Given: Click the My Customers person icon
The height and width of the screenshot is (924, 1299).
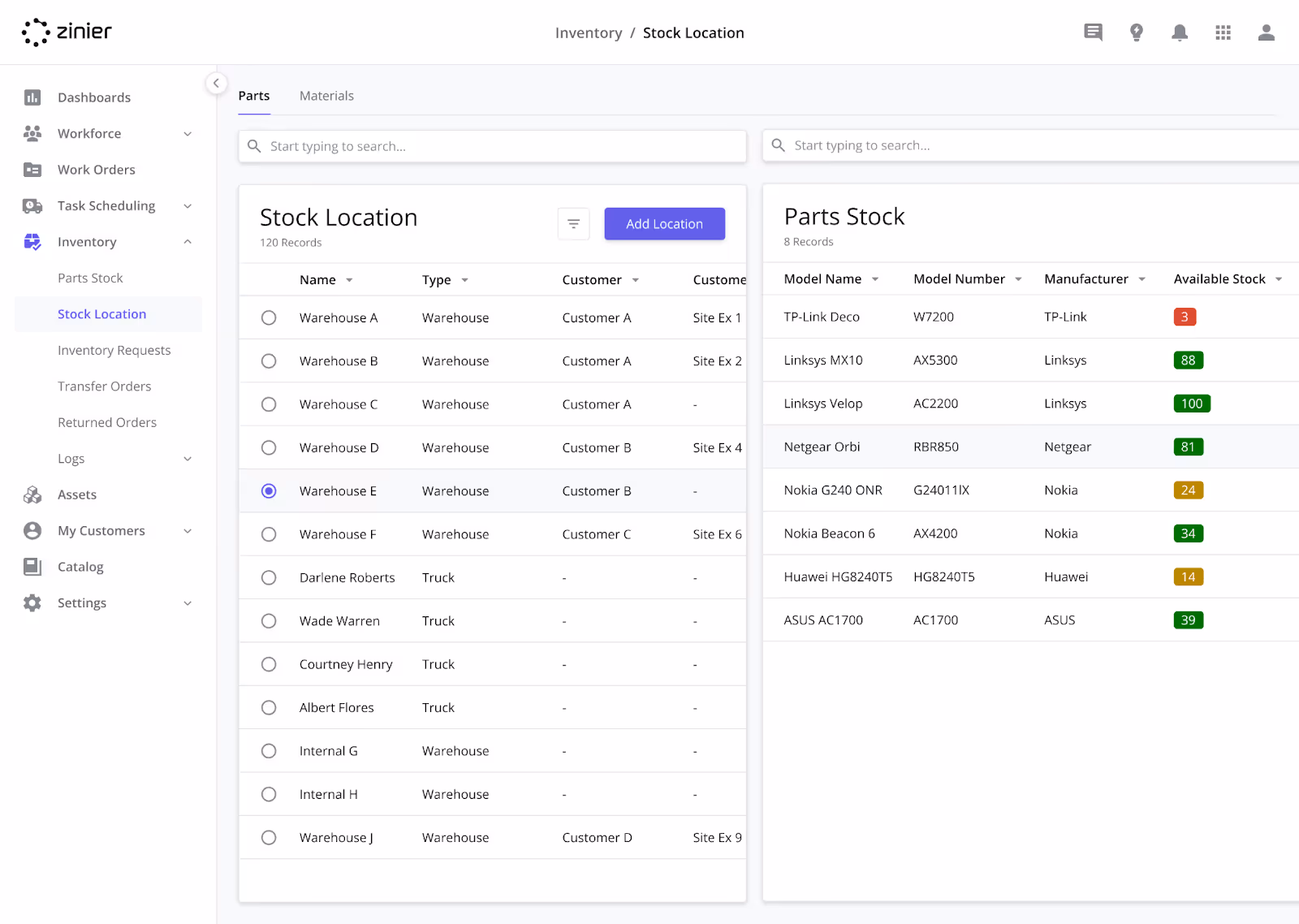Looking at the screenshot, I should pos(32,531).
